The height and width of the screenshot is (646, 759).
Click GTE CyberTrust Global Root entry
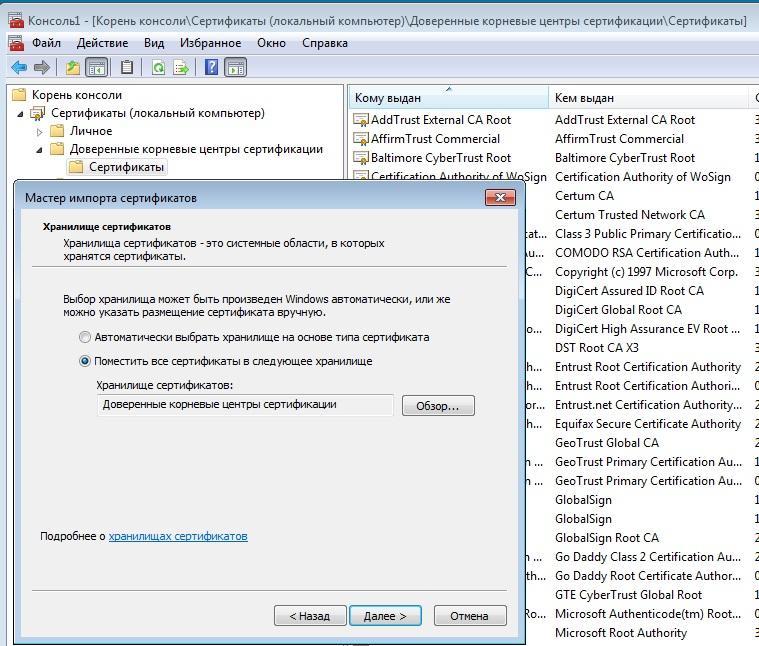[x=628, y=595]
